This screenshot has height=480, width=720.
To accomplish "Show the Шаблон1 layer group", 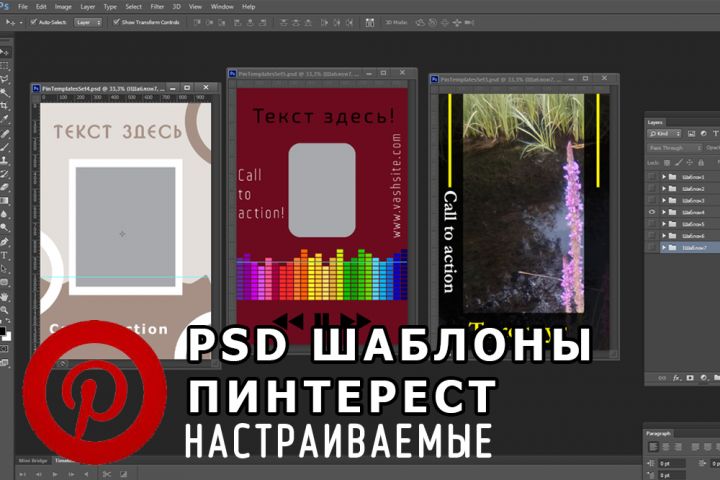I will 652,177.
